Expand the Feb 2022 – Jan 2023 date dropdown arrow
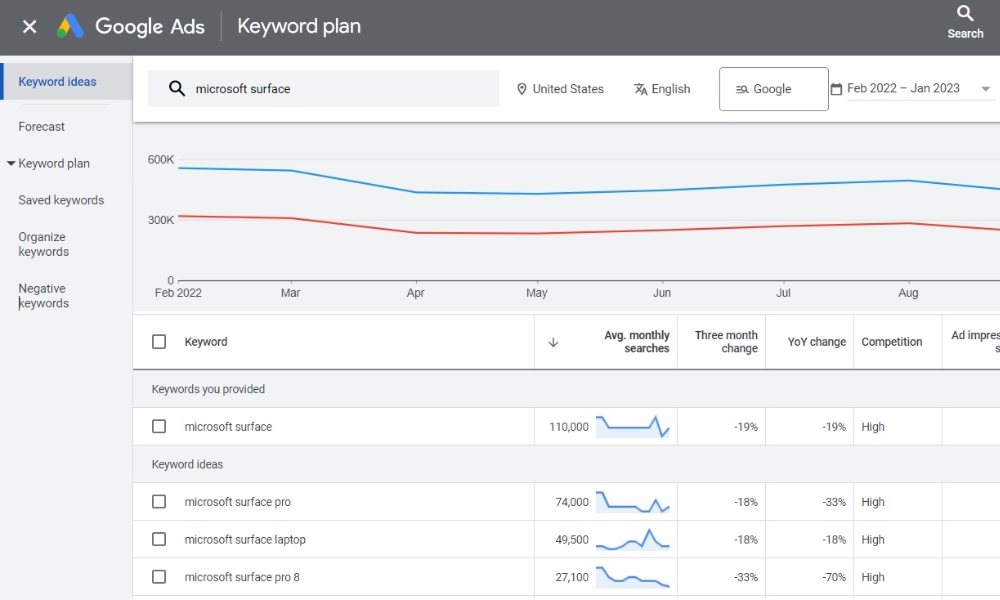Screen dimensions: 1000x600 pyautogui.click(x=985, y=89)
